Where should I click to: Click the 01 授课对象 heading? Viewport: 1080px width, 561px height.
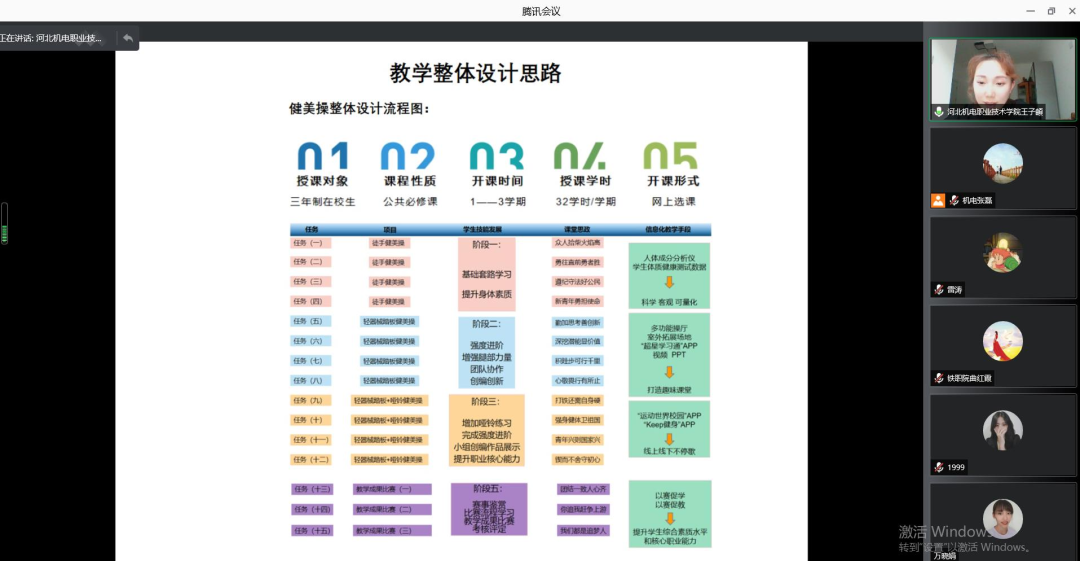[x=322, y=165]
